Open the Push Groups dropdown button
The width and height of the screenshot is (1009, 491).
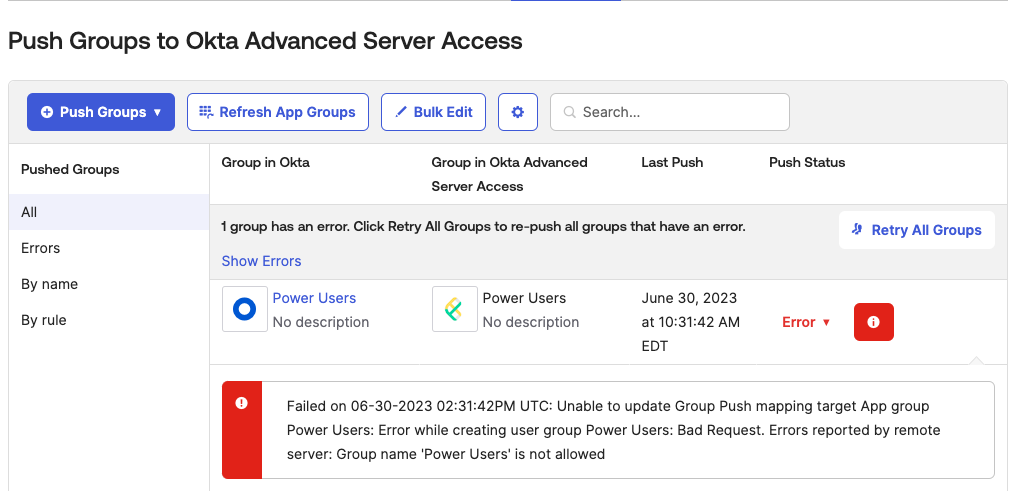coord(101,112)
